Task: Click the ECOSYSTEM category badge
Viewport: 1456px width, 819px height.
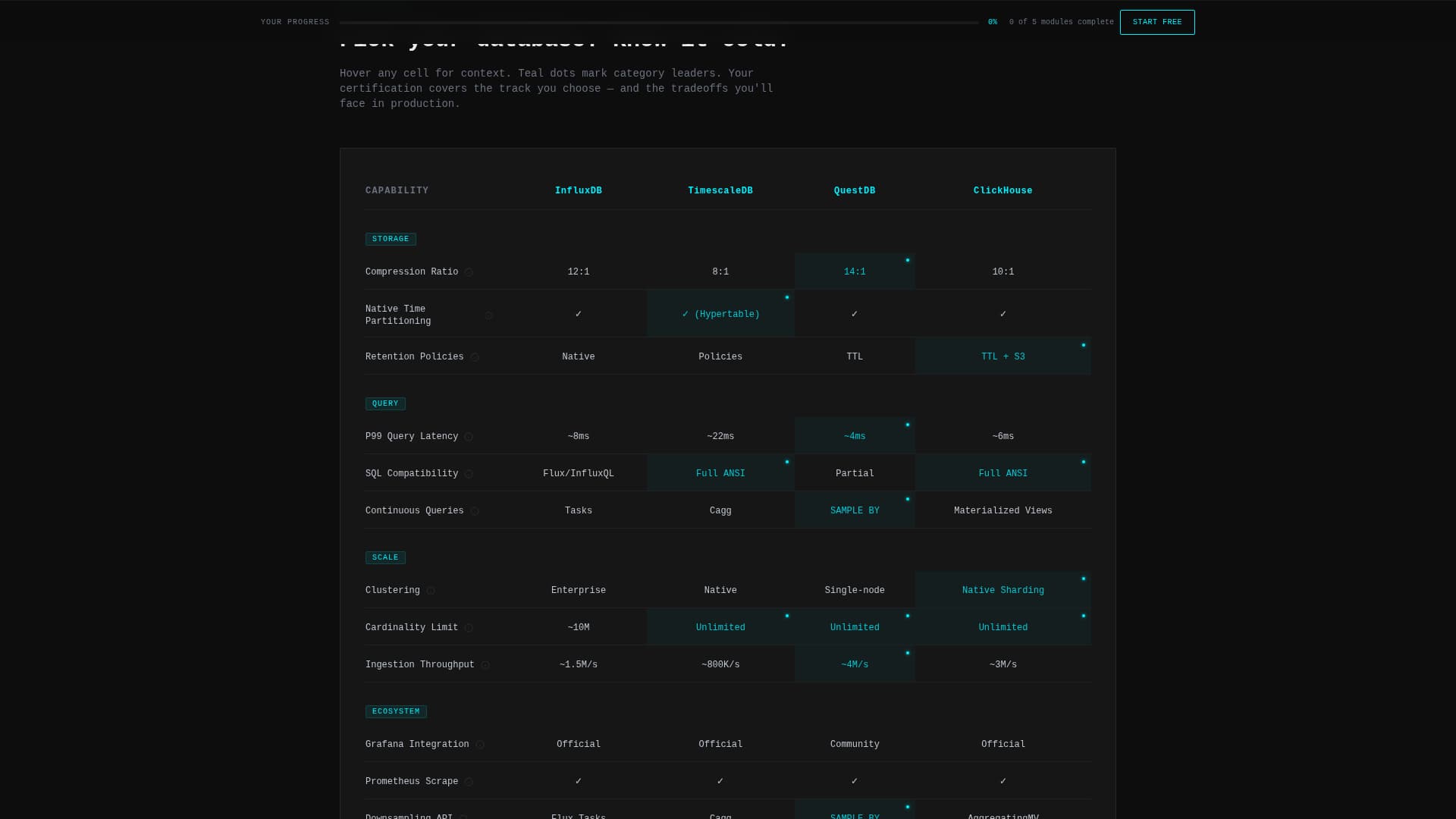Action: click(x=396, y=711)
